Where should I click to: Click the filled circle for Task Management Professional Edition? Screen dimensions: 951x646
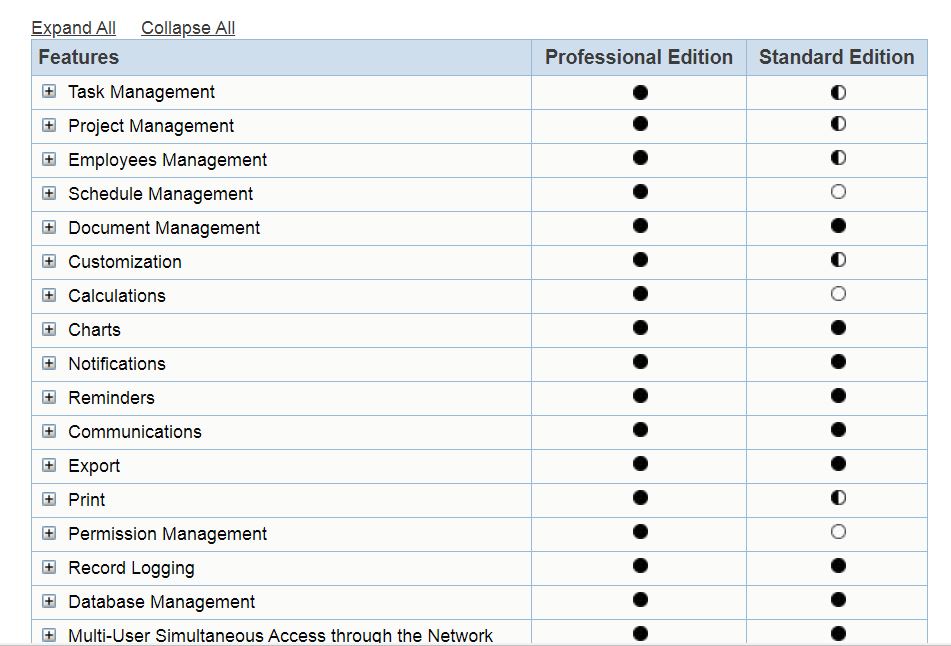[x=638, y=92]
